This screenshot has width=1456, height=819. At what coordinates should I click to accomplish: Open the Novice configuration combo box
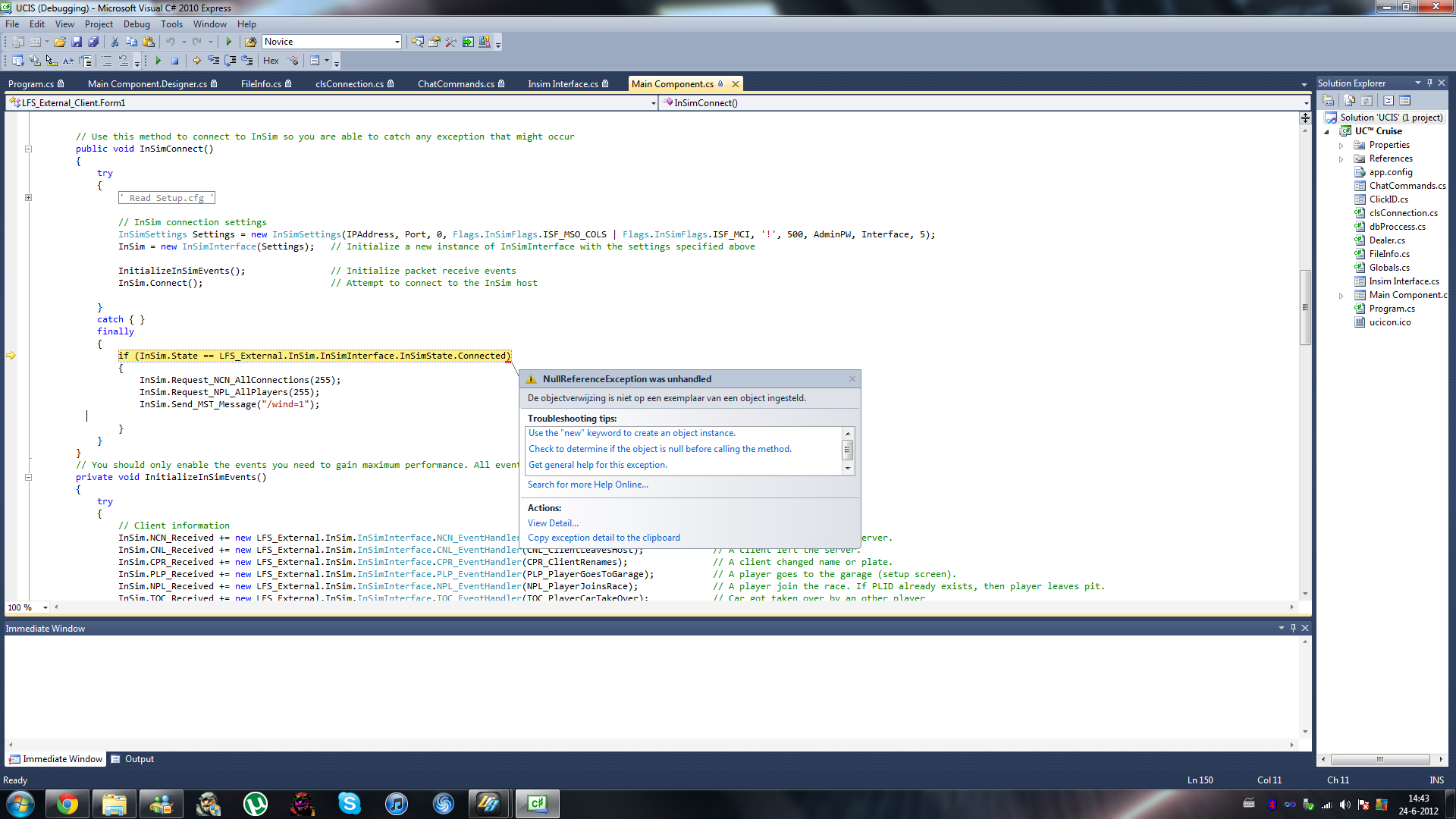click(x=397, y=42)
